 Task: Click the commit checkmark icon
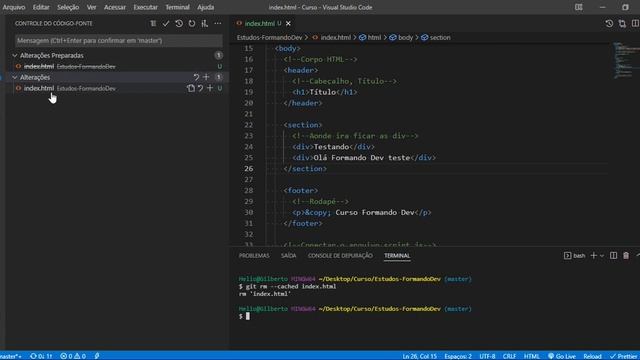click(x=166, y=24)
